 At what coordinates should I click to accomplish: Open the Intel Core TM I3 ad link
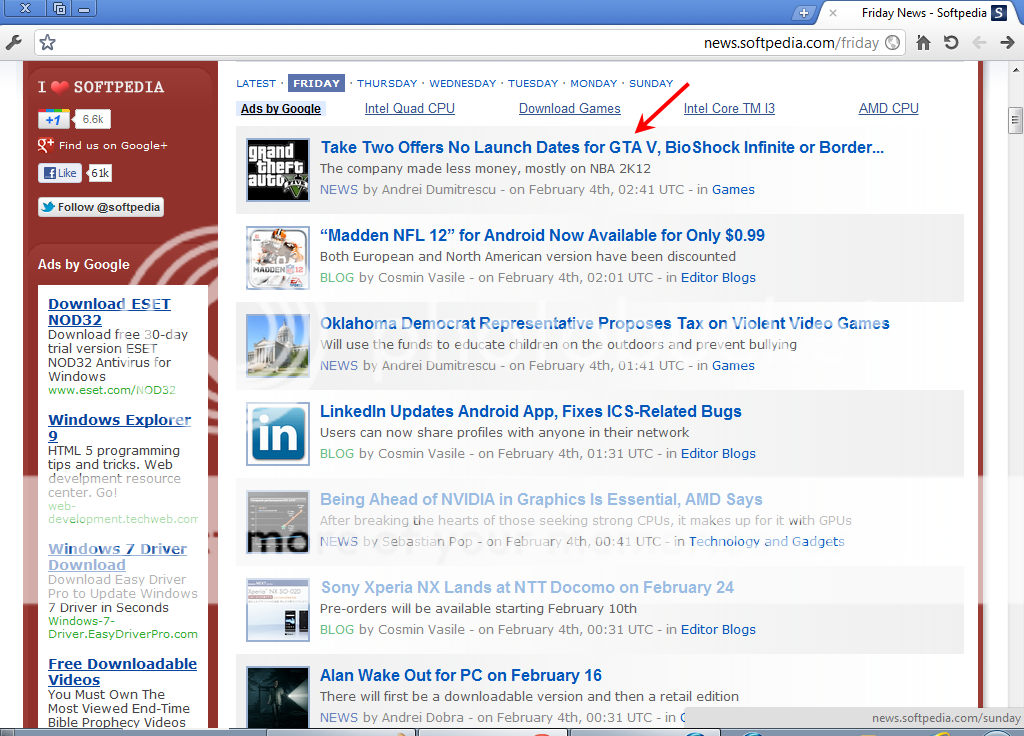pos(729,108)
